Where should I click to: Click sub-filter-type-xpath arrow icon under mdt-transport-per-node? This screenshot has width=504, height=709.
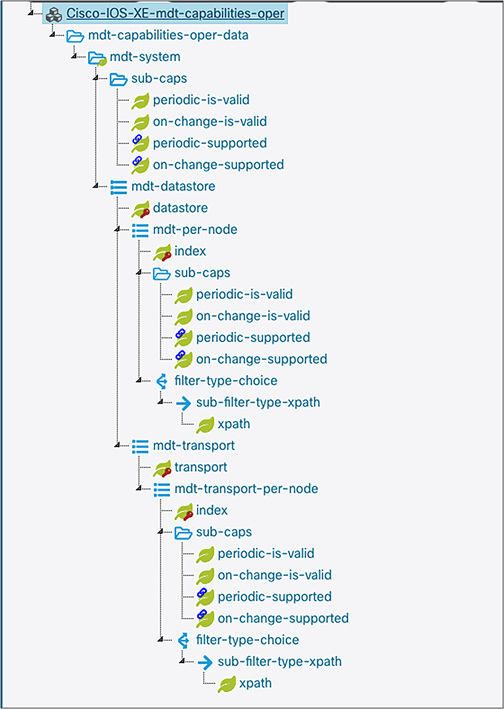pos(205,662)
